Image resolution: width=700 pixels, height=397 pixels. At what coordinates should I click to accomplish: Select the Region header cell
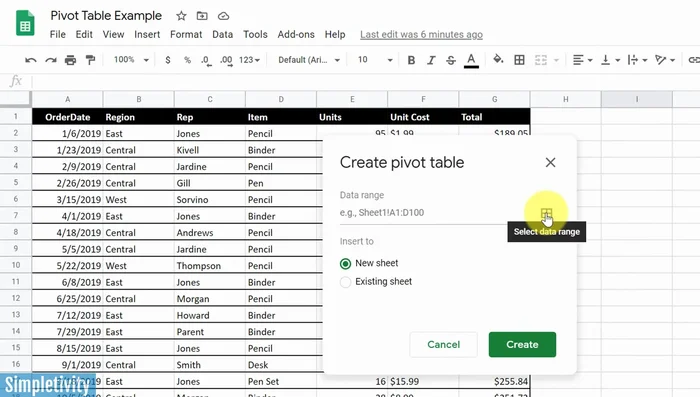click(138, 117)
